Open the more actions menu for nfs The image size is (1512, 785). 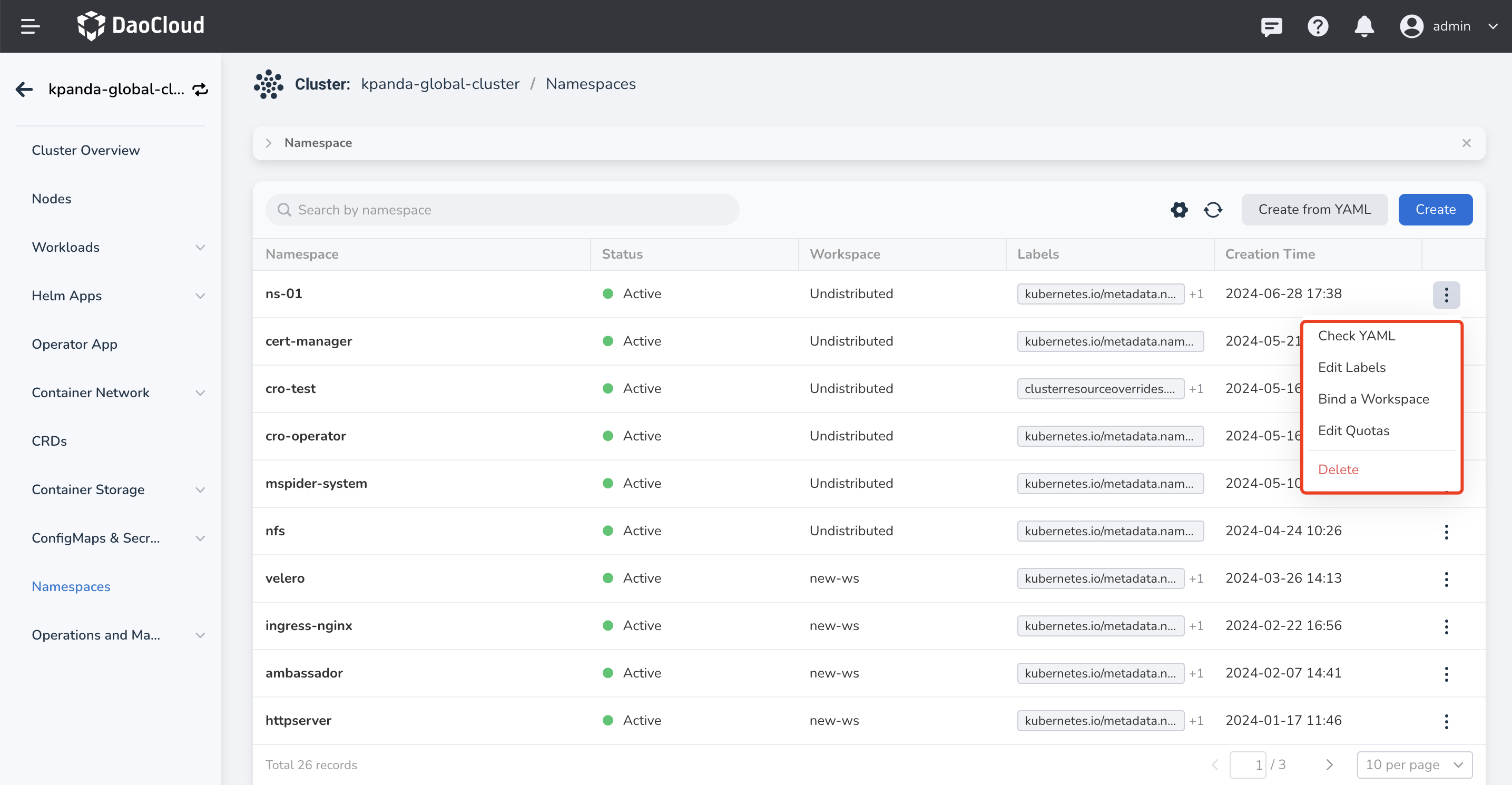1446,532
